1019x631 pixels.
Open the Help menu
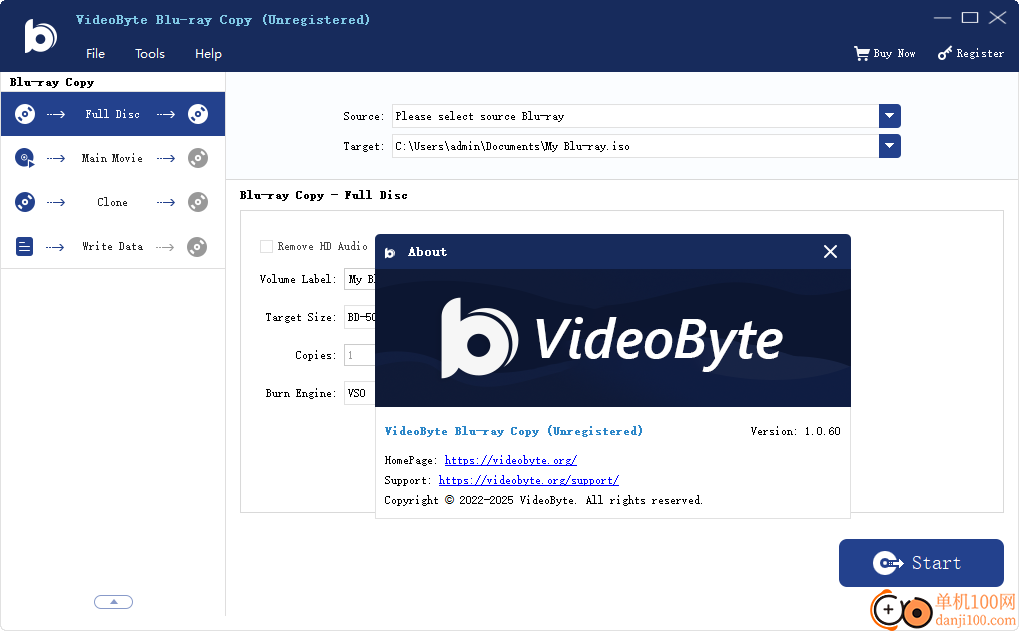point(208,54)
